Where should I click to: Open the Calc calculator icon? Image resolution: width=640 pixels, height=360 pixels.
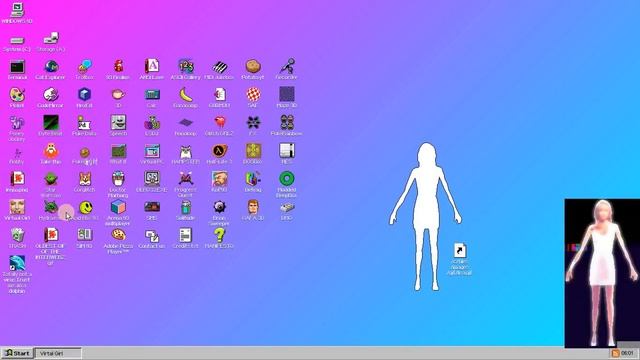coord(152,95)
